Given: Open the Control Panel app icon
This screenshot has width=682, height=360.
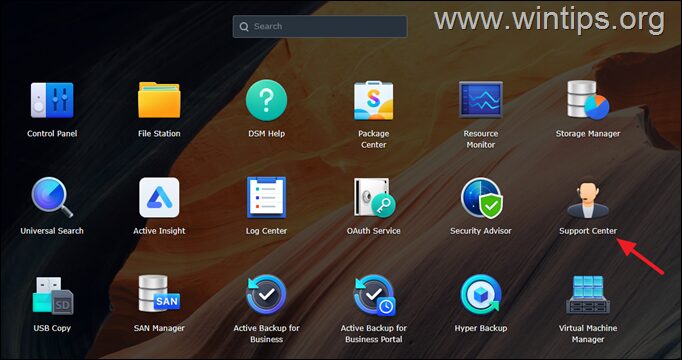Looking at the screenshot, I should click(x=52, y=100).
